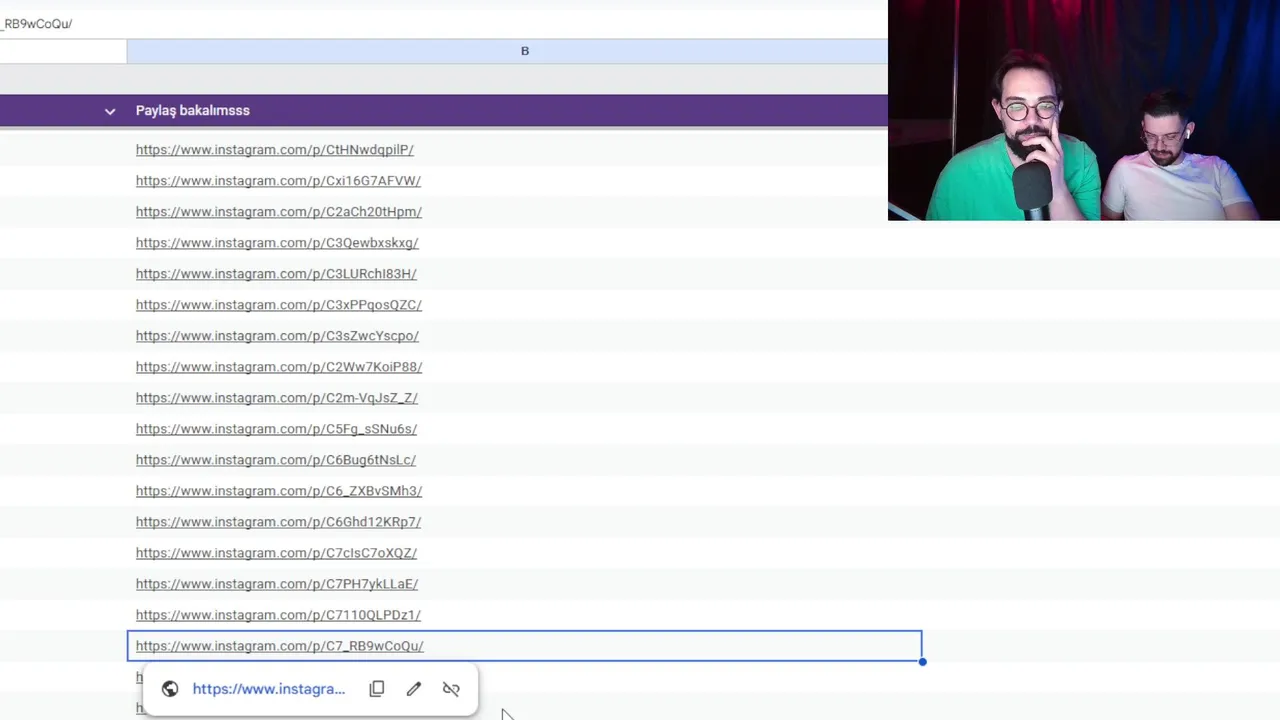Open link ending C2Ww7KoiP88/
Viewport: 1280px width, 720px height.
tap(279, 367)
